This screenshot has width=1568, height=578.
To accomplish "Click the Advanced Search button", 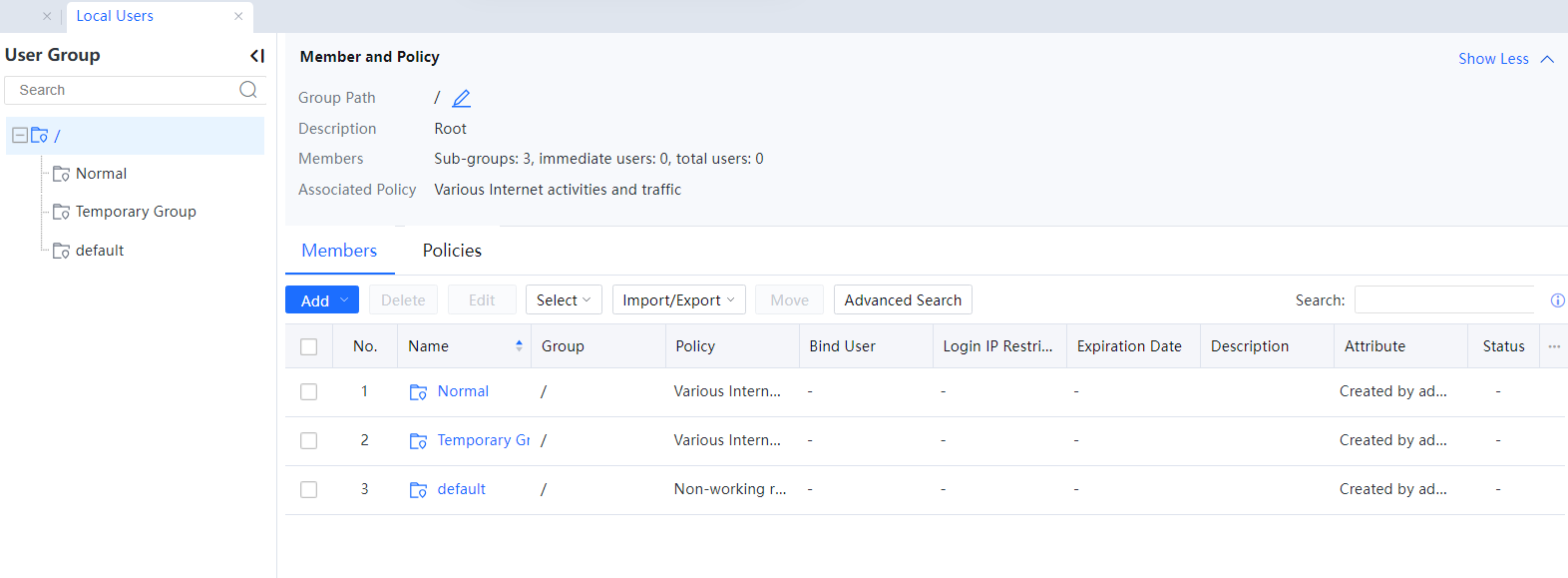I will 903,300.
